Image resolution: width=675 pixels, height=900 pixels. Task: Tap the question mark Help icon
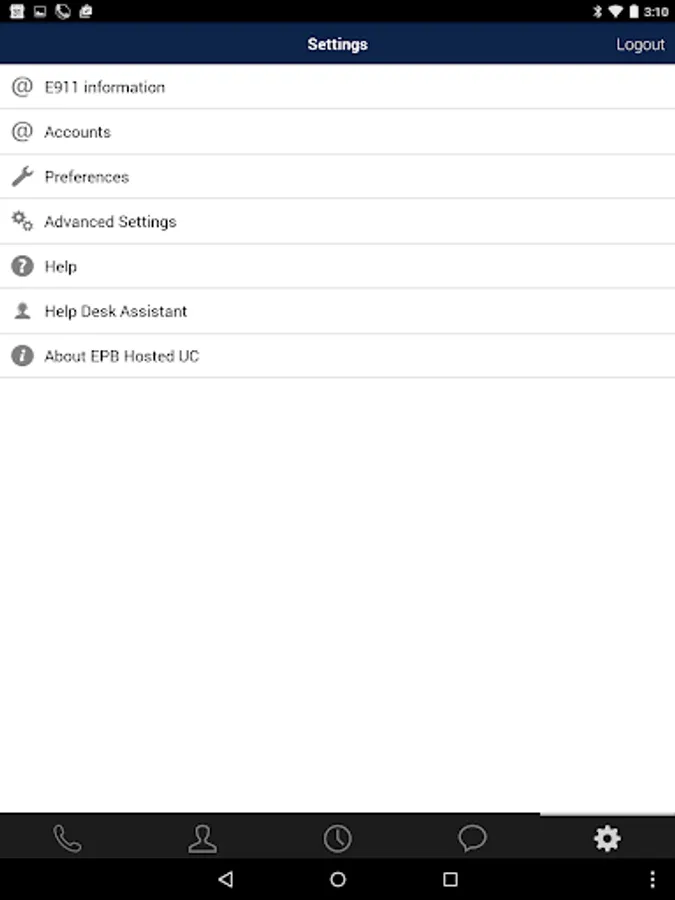point(22,267)
